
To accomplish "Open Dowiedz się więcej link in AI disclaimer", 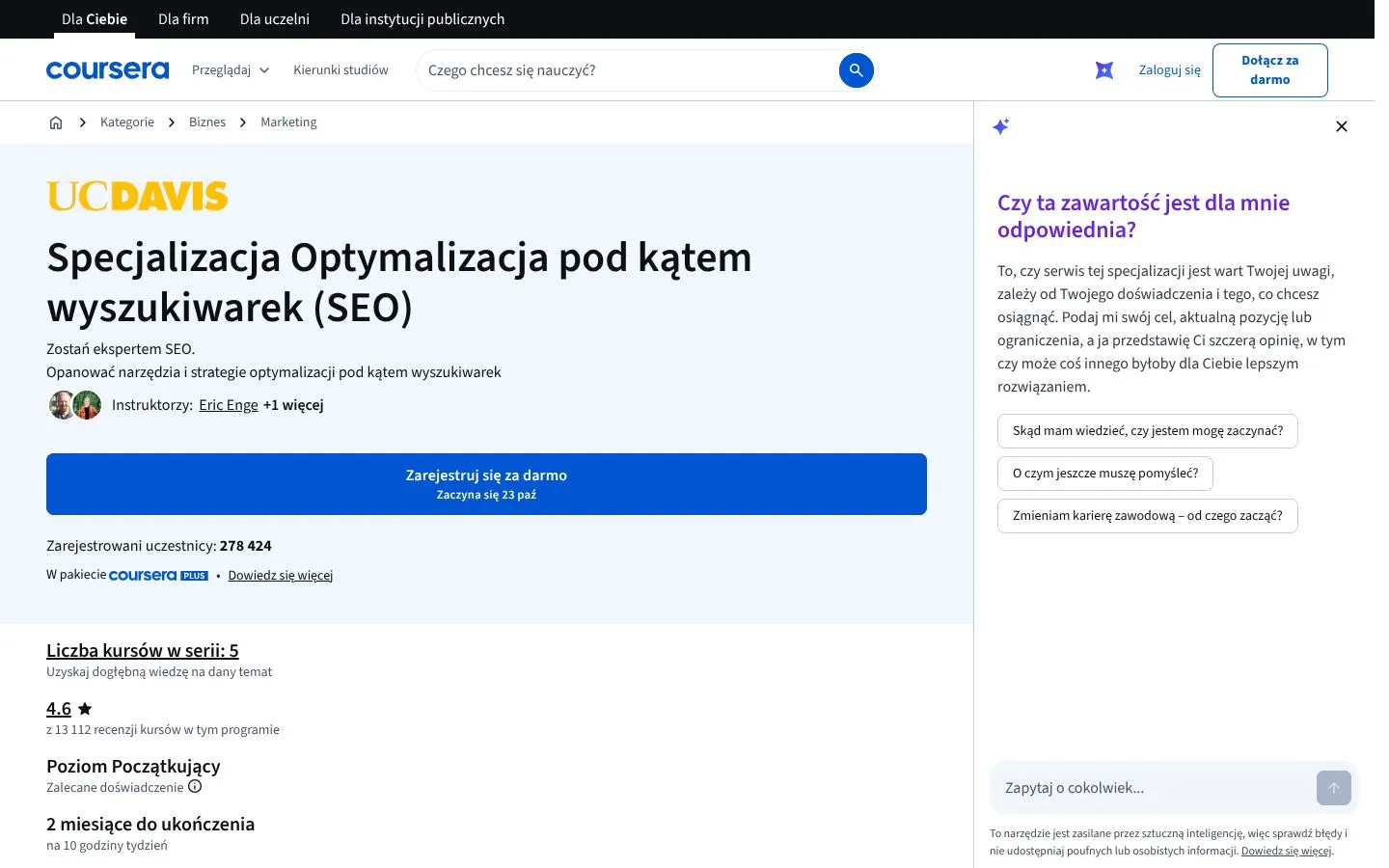I will 1286,851.
